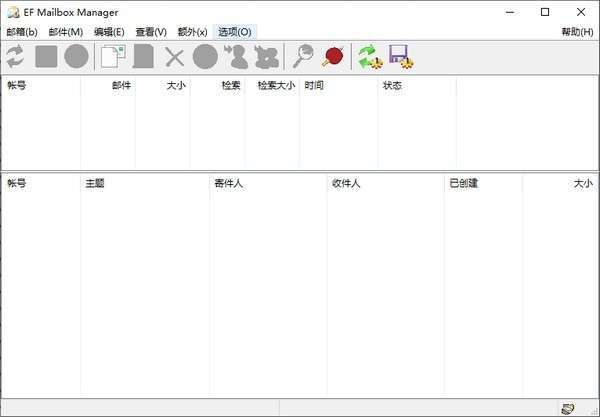
Task: Click the single user with arrow icon
Action: [x=236, y=57]
